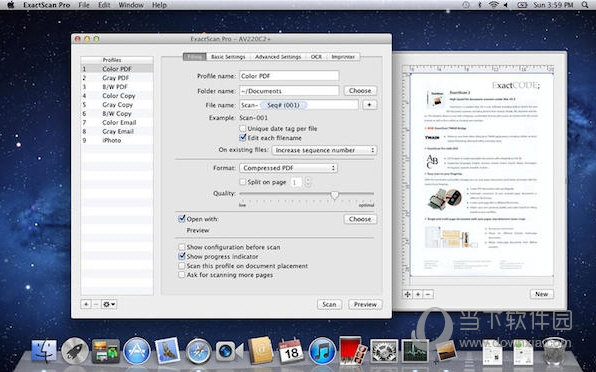Open Finder from the dock
The image size is (596, 372).
44,350
